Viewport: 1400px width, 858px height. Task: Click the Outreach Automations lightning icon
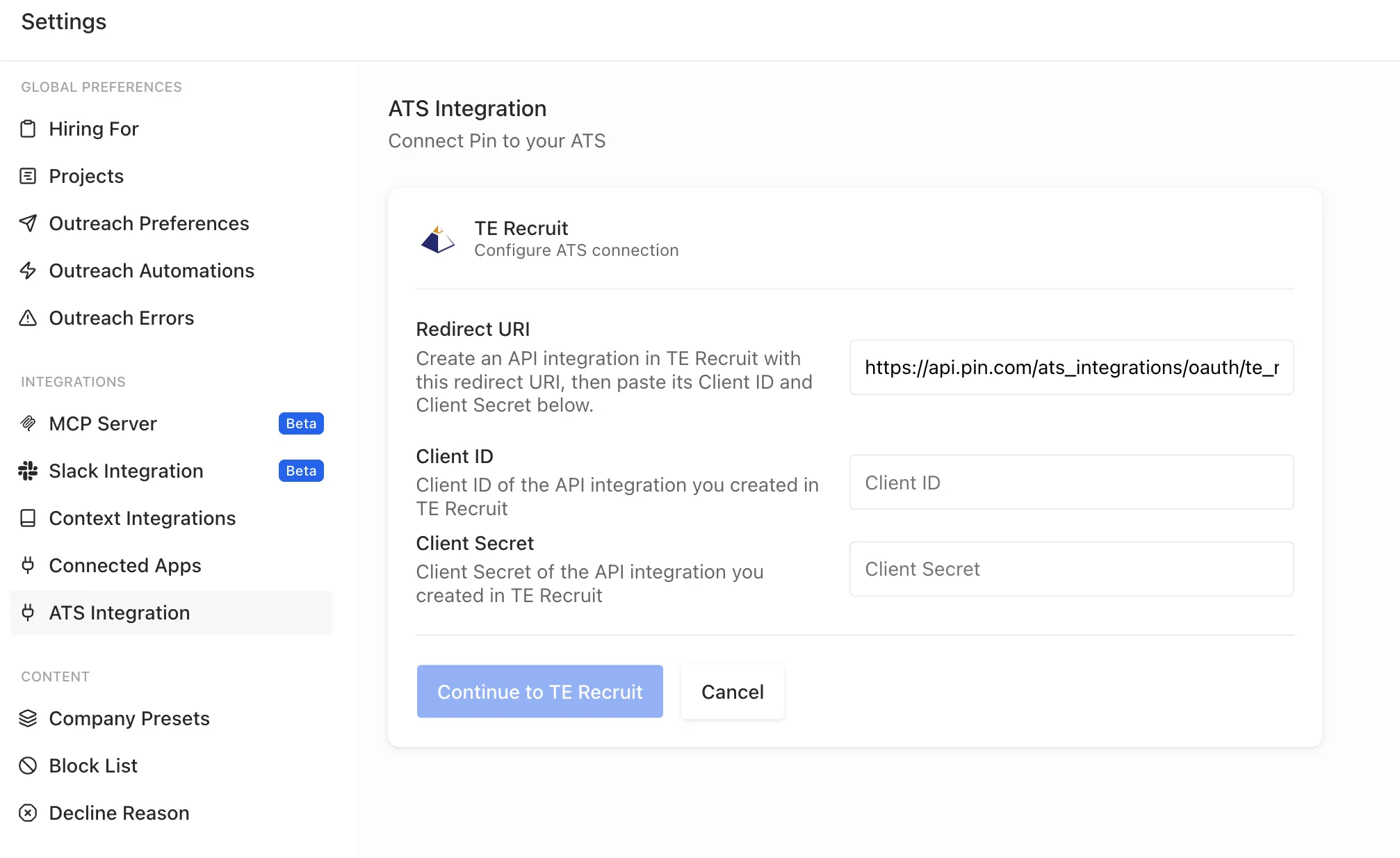tap(28, 270)
